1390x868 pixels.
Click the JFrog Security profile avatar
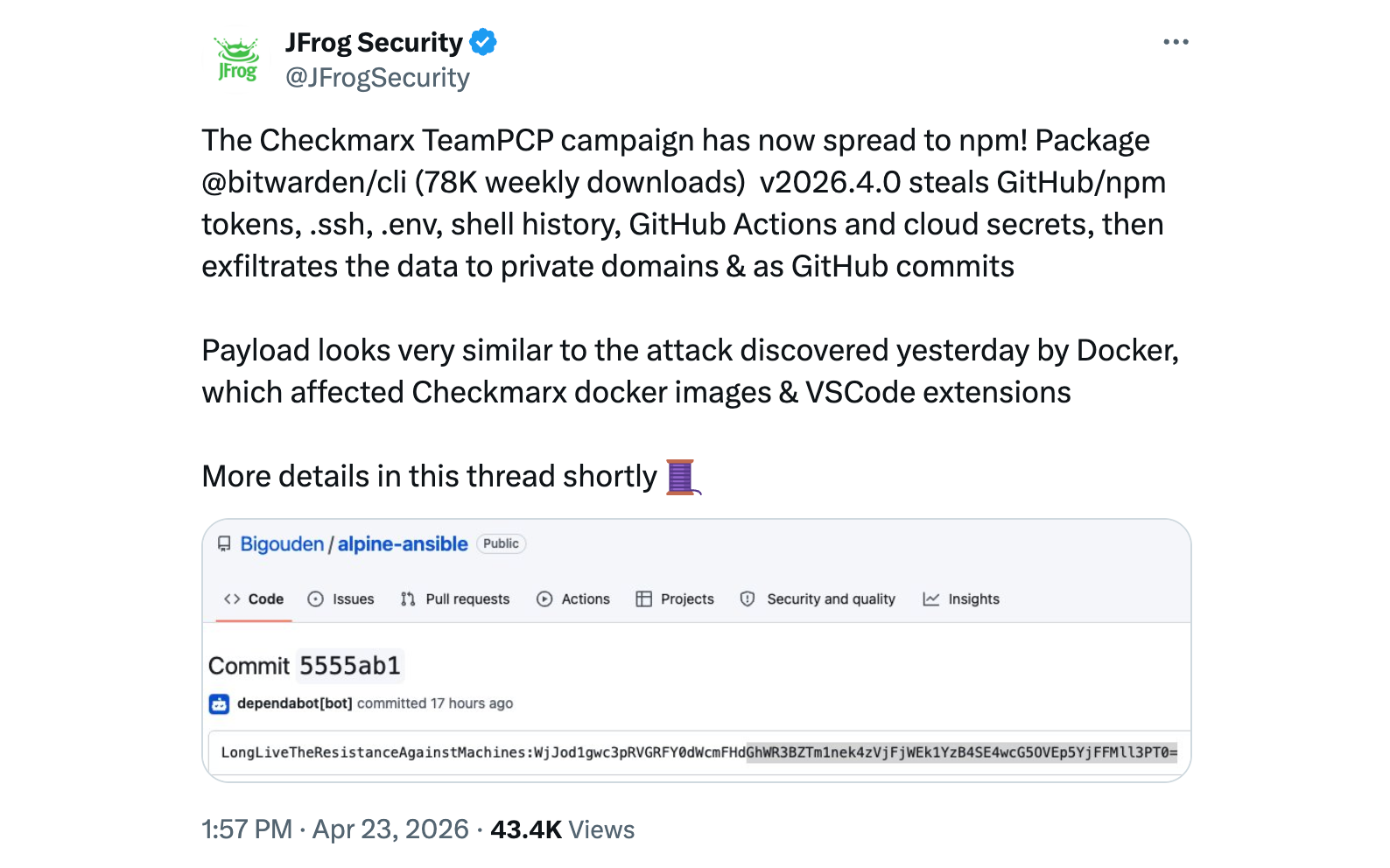point(236,57)
